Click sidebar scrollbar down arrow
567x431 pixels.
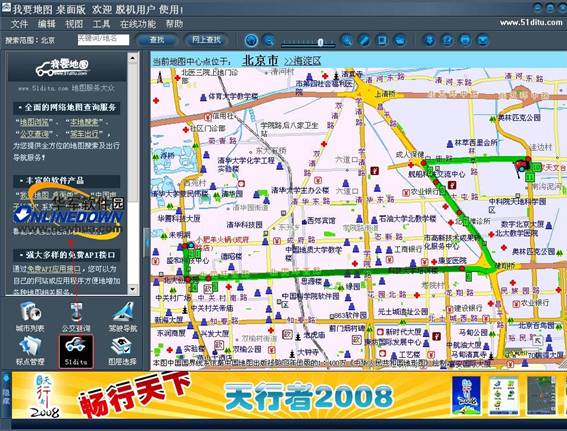(133, 289)
